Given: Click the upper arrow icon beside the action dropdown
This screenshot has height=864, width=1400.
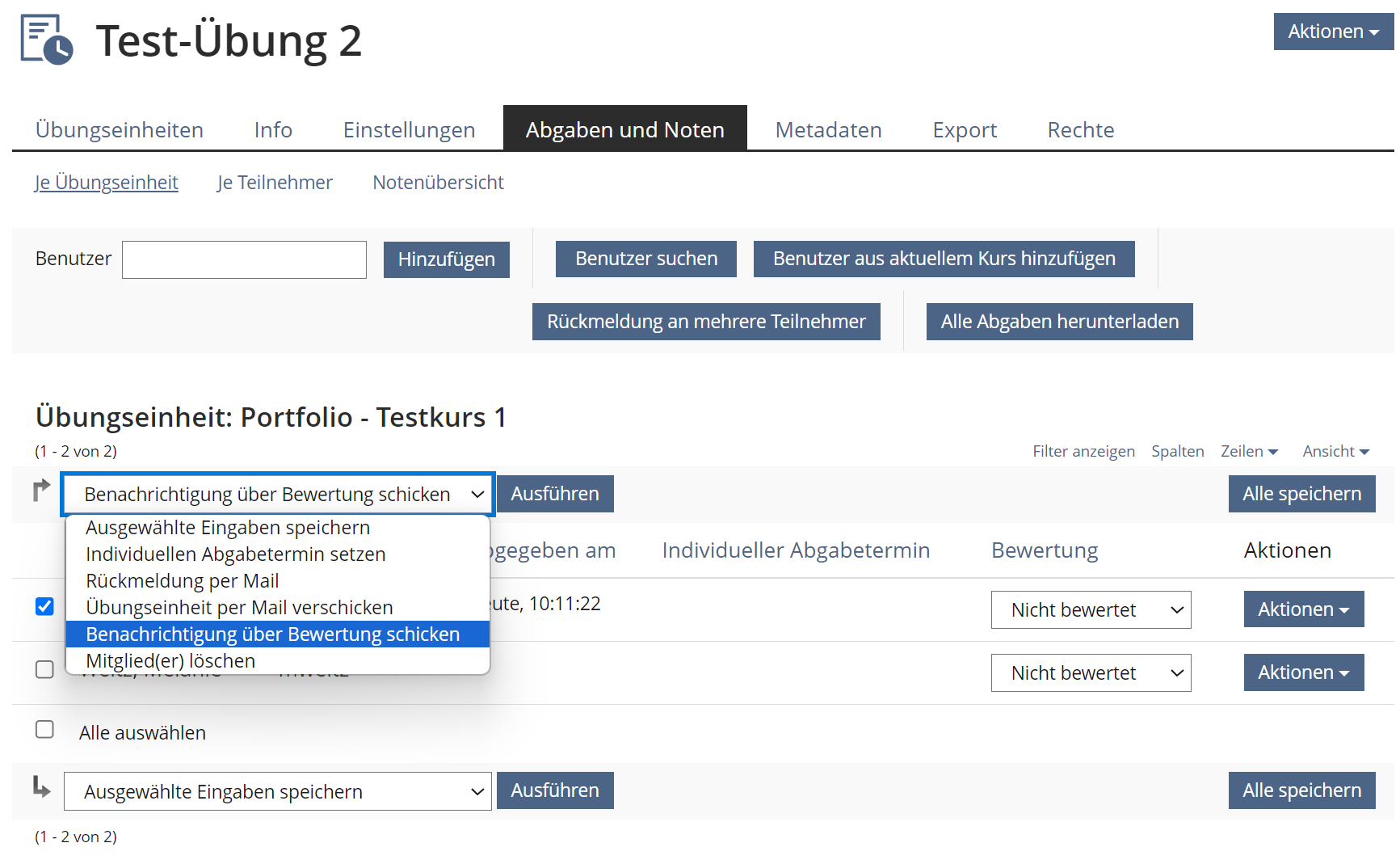Looking at the screenshot, I should click(x=41, y=490).
